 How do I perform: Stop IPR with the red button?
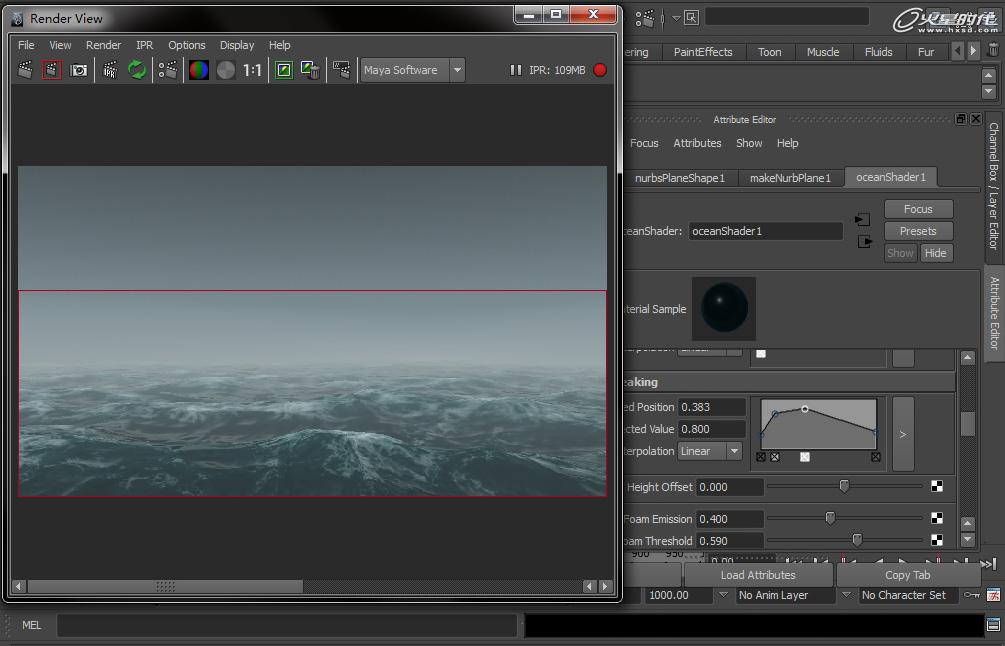point(600,70)
